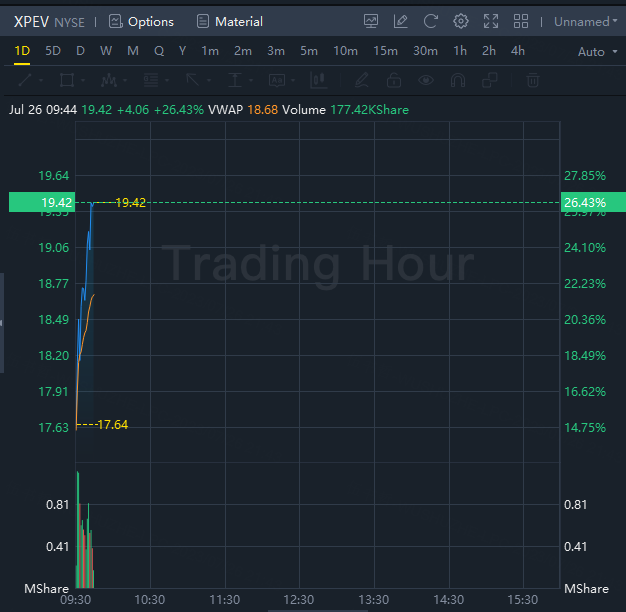The image size is (626, 612).
Task: Click the Volume 177.42KShare label
Action: coord(345,110)
